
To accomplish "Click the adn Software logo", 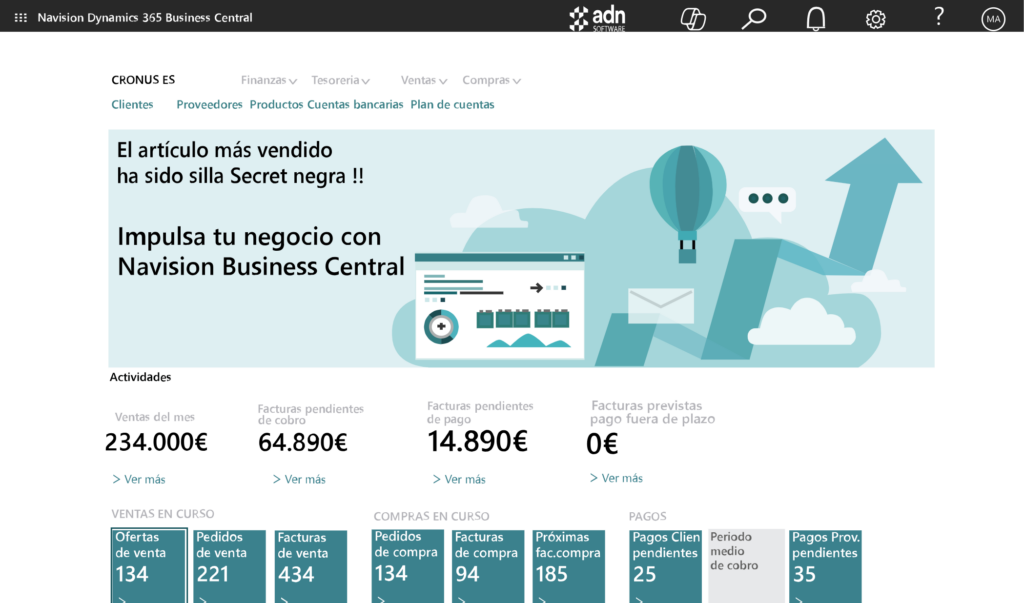I will (597, 18).
